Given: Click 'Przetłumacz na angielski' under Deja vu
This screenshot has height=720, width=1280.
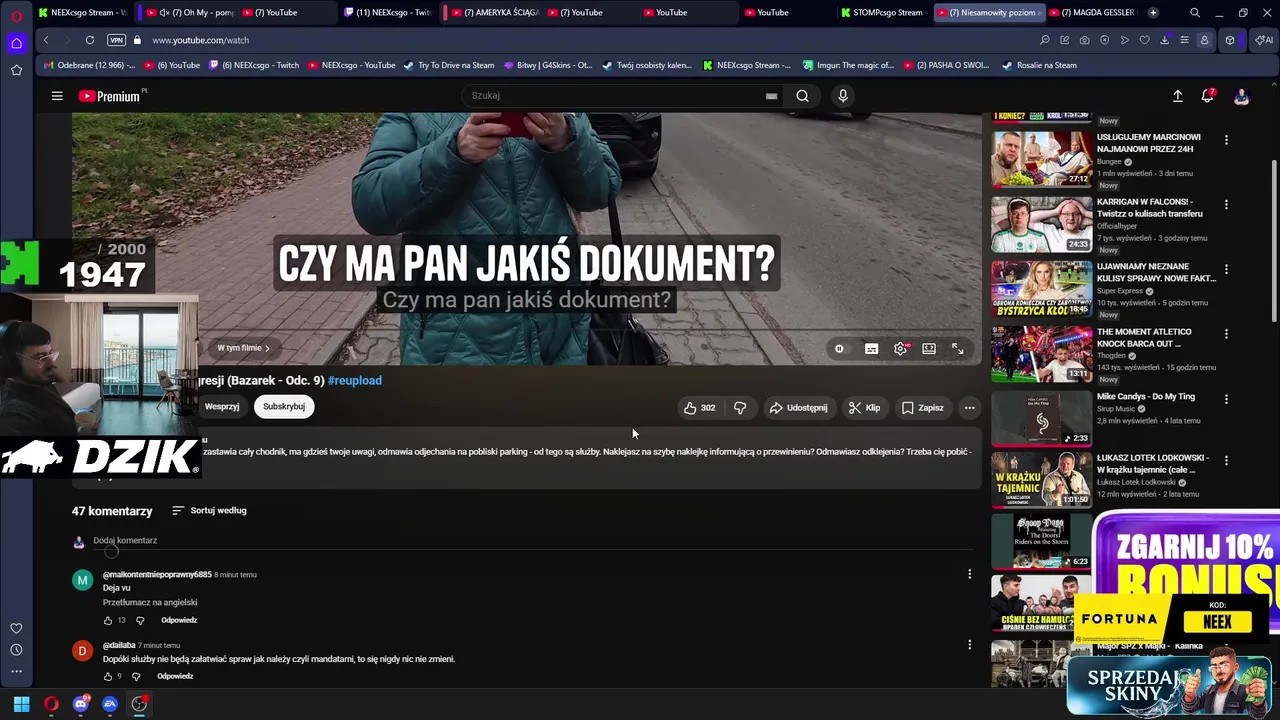Looking at the screenshot, I should (150, 602).
